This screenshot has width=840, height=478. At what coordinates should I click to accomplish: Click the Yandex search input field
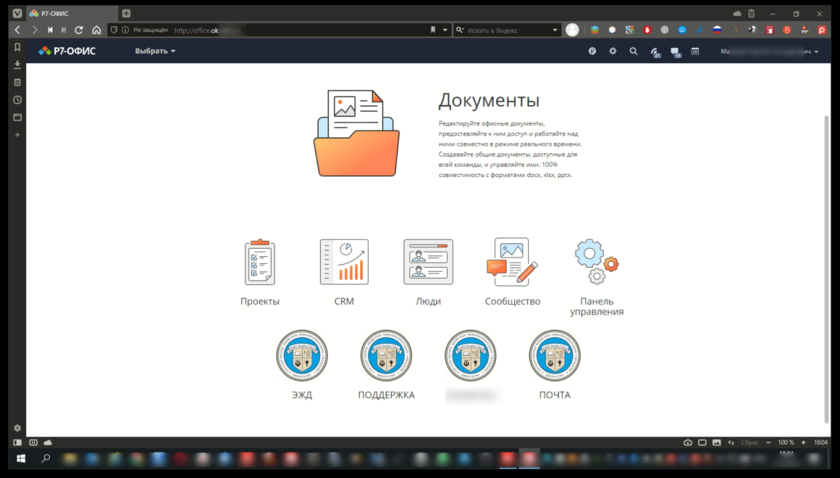point(507,30)
